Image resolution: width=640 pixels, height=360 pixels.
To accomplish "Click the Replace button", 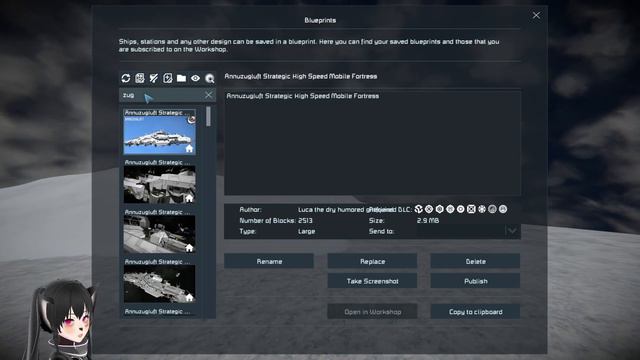I will 372,261.
